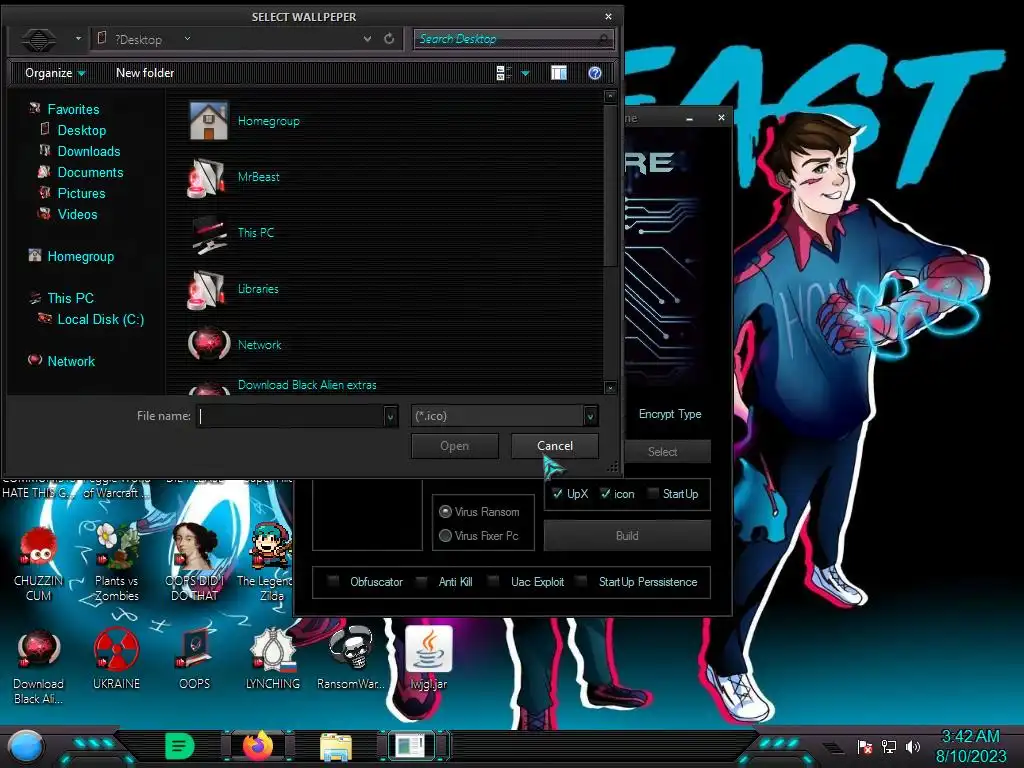This screenshot has height=768, width=1024.
Task: Open OOPS desktop icon
Action: [195, 660]
